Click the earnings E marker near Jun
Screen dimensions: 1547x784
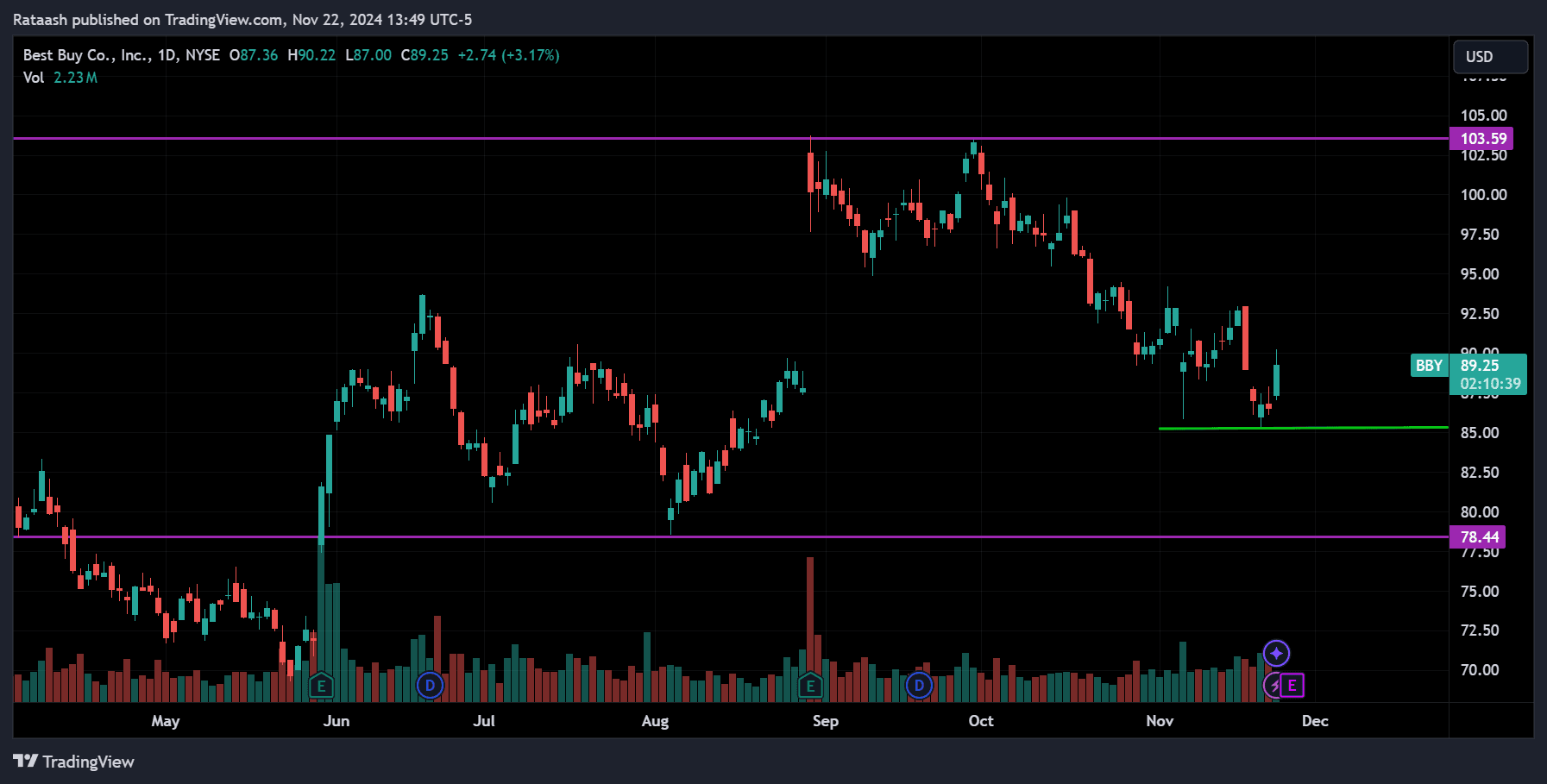tap(321, 687)
